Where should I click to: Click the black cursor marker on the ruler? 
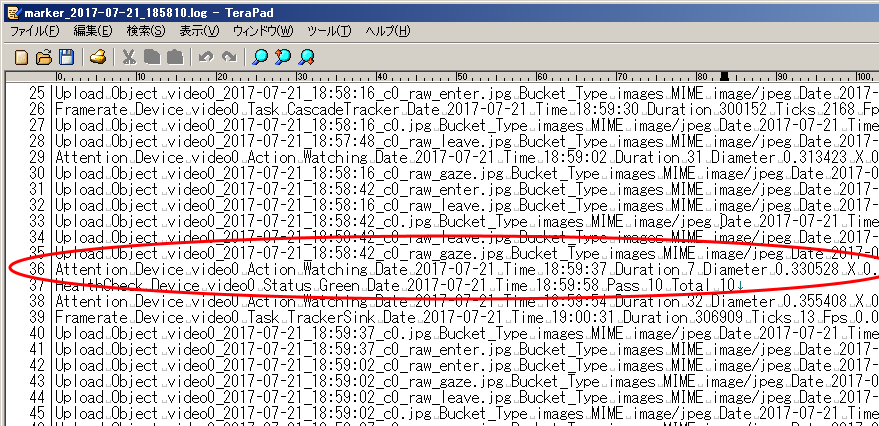click(725, 76)
